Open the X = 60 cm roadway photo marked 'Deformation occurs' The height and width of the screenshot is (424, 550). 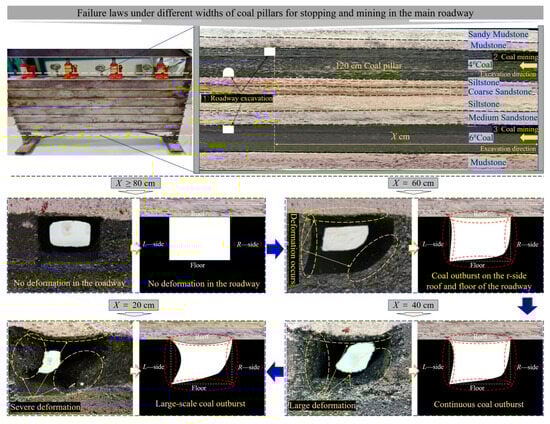[x=349, y=245]
